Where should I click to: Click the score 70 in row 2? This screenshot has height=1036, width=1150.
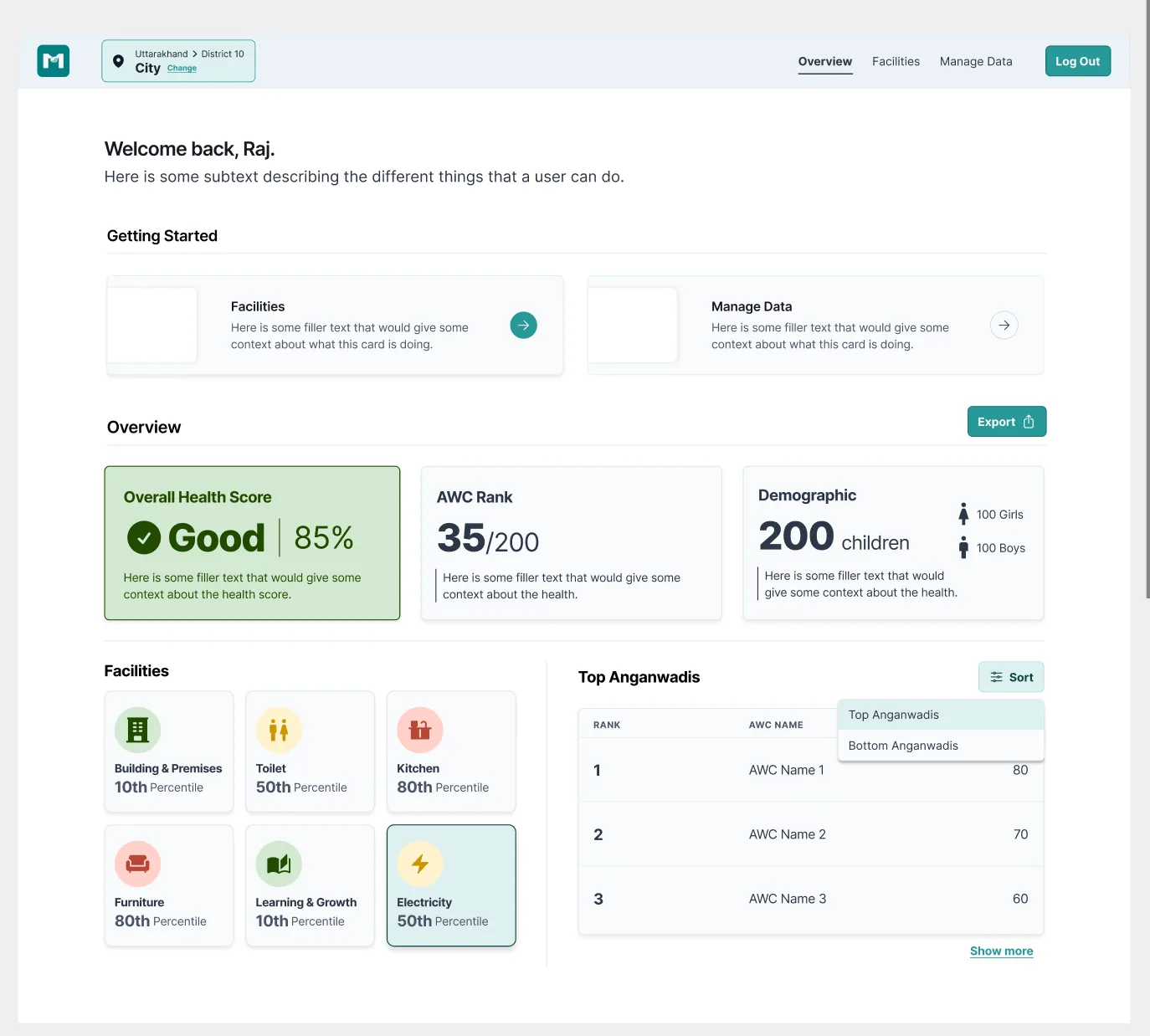(1021, 834)
